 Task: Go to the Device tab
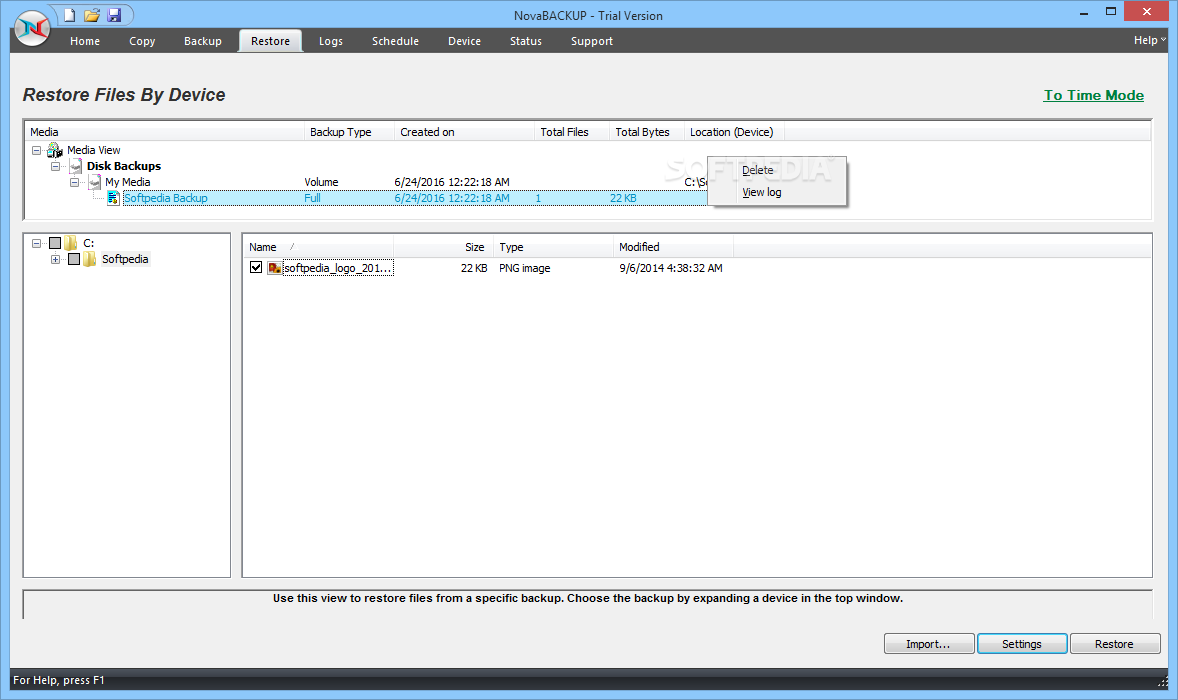click(x=464, y=41)
